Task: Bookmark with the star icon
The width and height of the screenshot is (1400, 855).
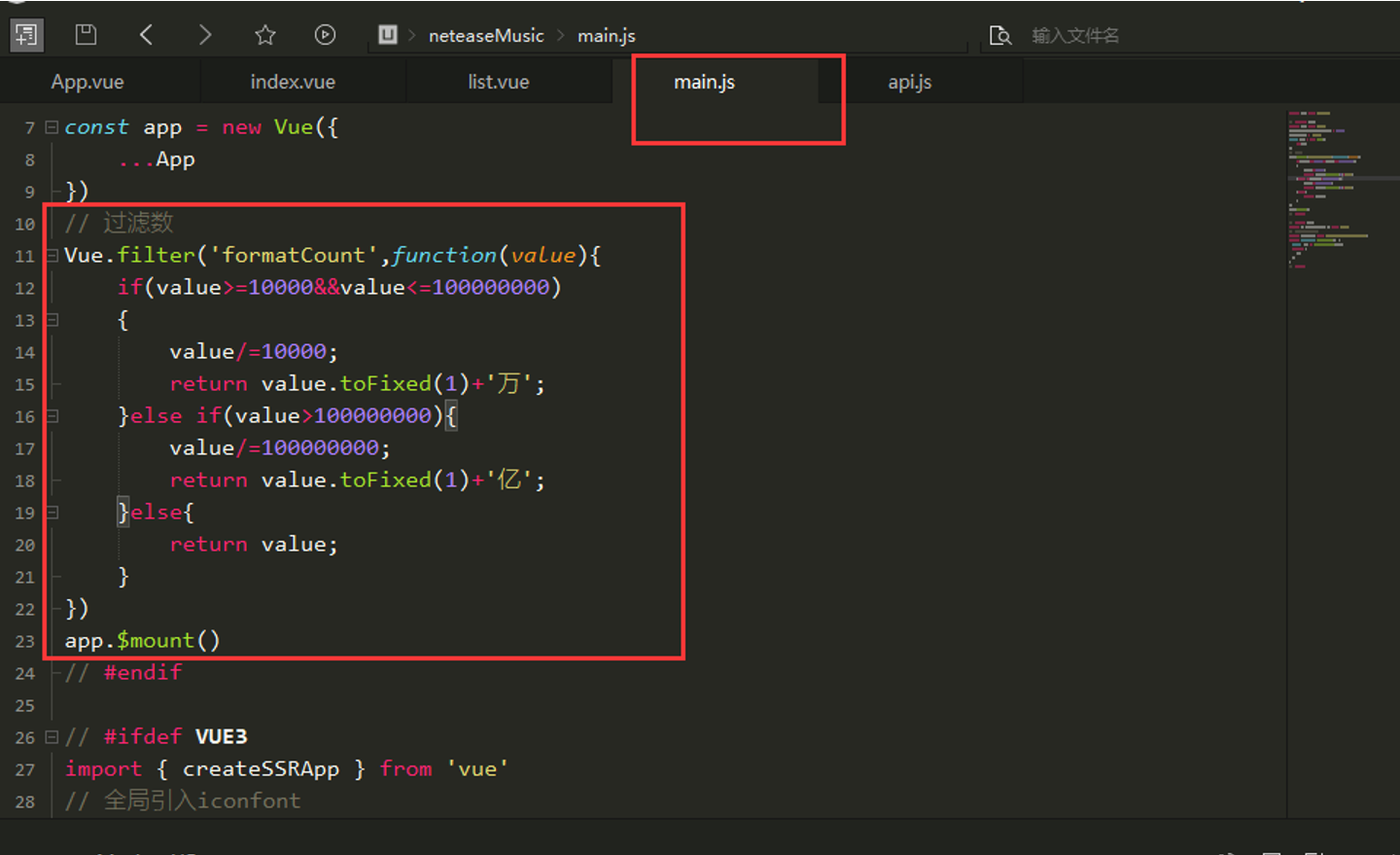Action: tap(264, 35)
